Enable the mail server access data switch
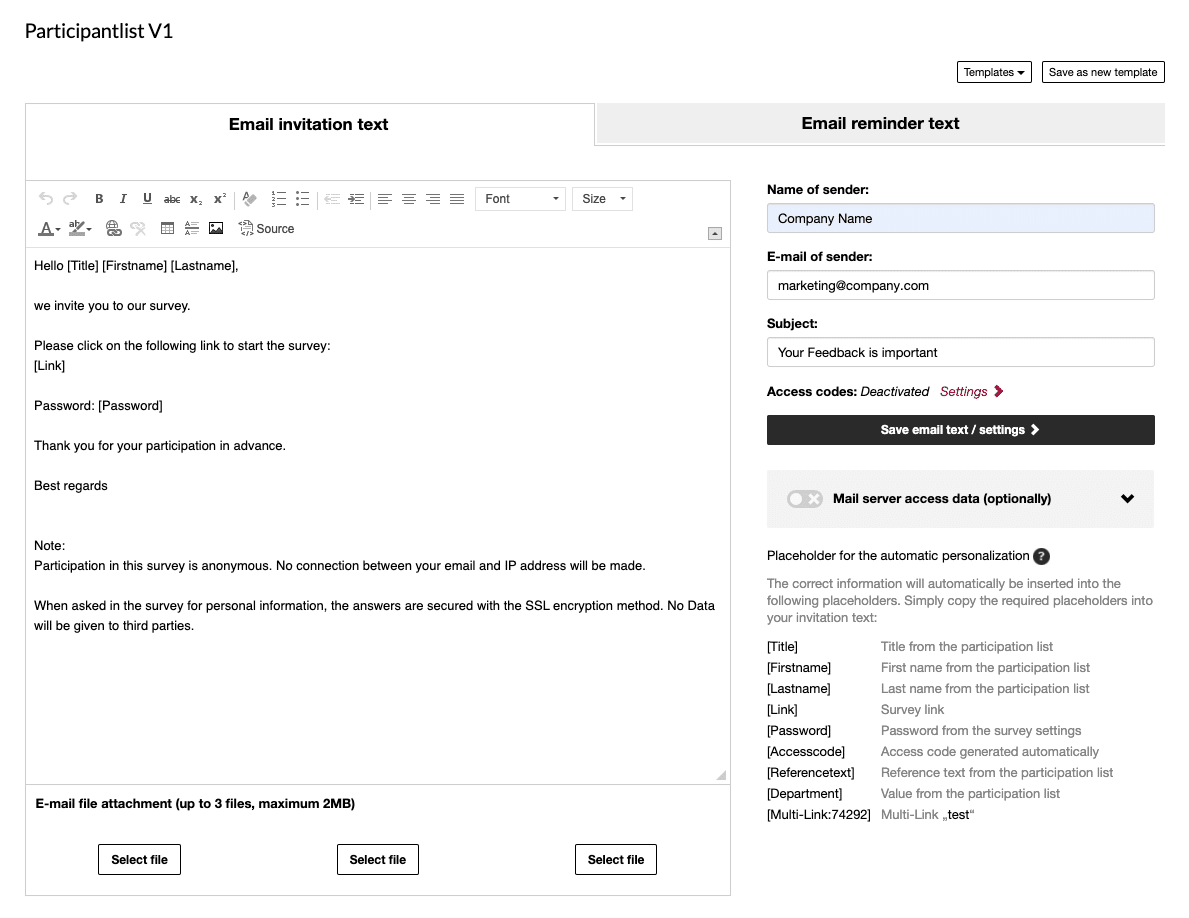The width and height of the screenshot is (1189, 918). click(x=804, y=498)
